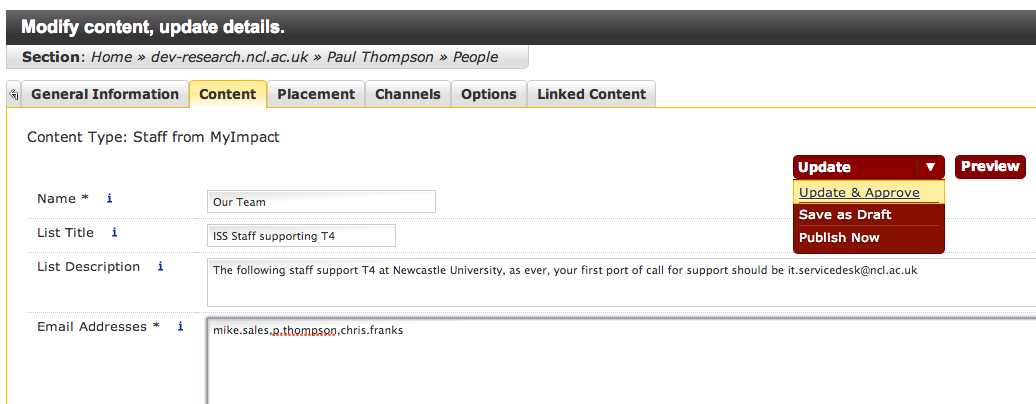Choose Update & Approve from the menu
Screen dimensions: 1036x404
click(x=859, y=193)
